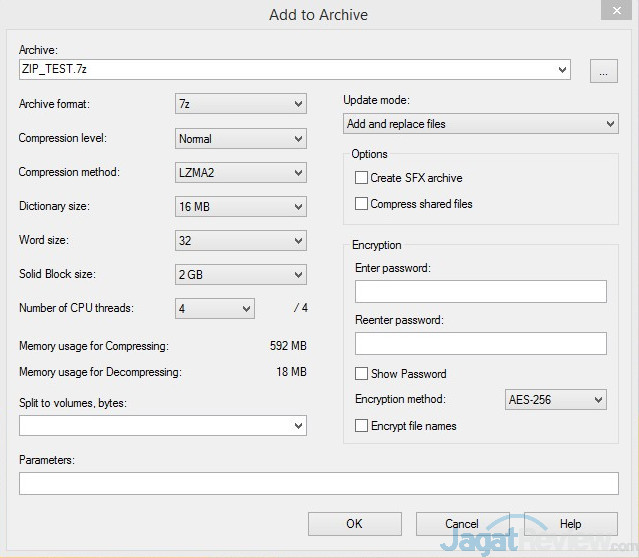Expand the Dictionary size dropdown

241,207
